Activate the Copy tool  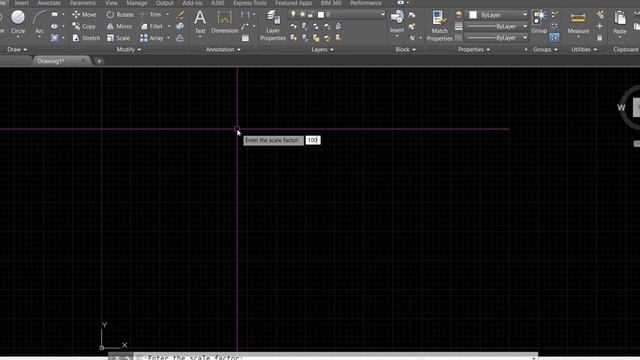[84, 27]
